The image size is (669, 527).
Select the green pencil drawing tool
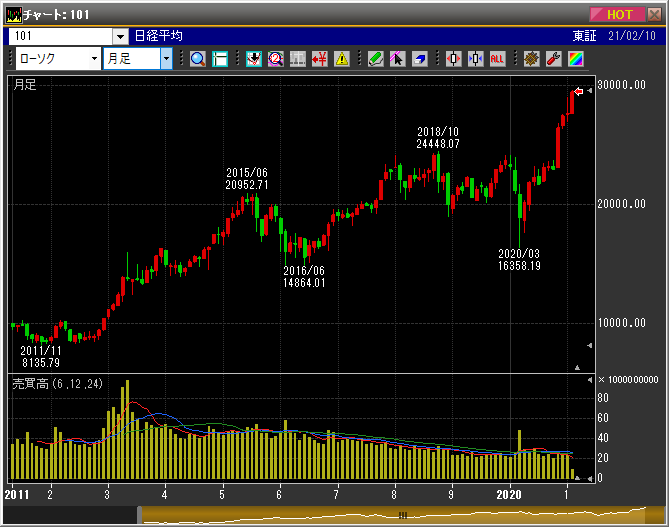pos(375,59)
